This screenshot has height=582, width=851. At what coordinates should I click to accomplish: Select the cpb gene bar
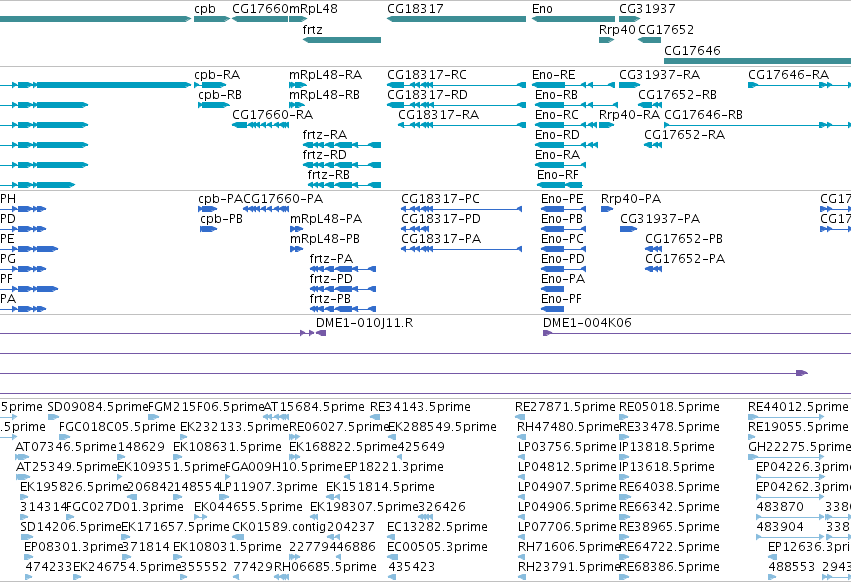tap(212, 19)
